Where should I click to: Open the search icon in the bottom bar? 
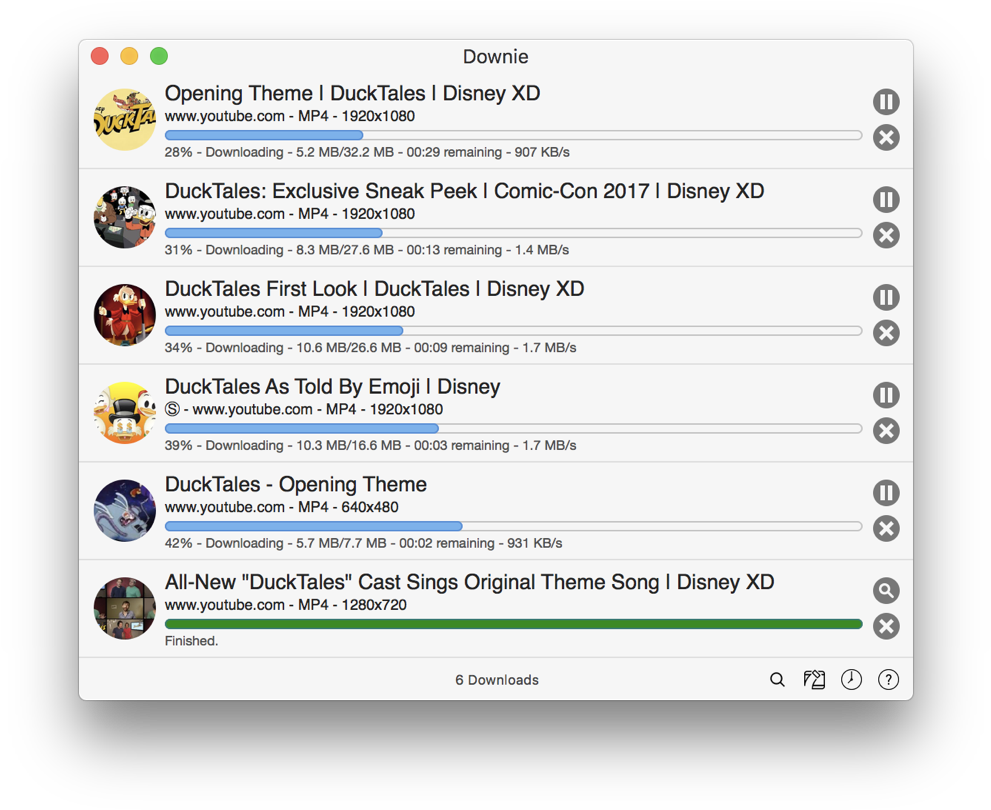777,680
